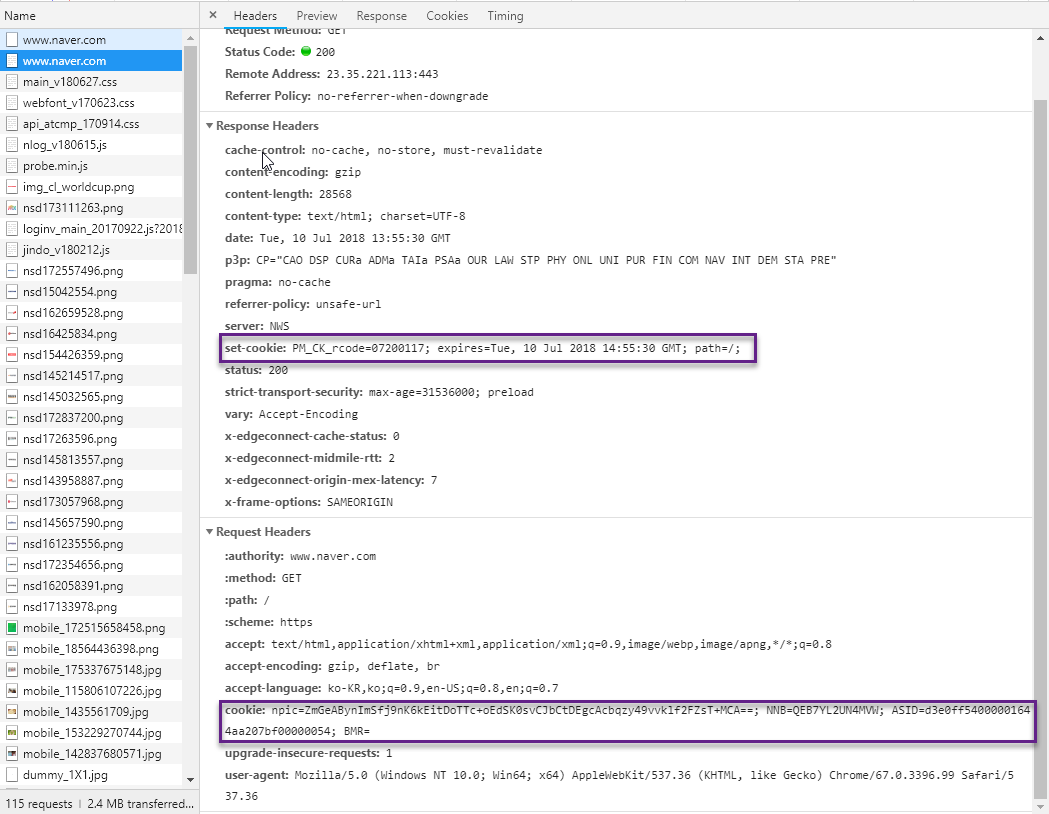The image size is (1049, 814).
Task: Collapse the Response Headers section
Action: tap(210, 126)
